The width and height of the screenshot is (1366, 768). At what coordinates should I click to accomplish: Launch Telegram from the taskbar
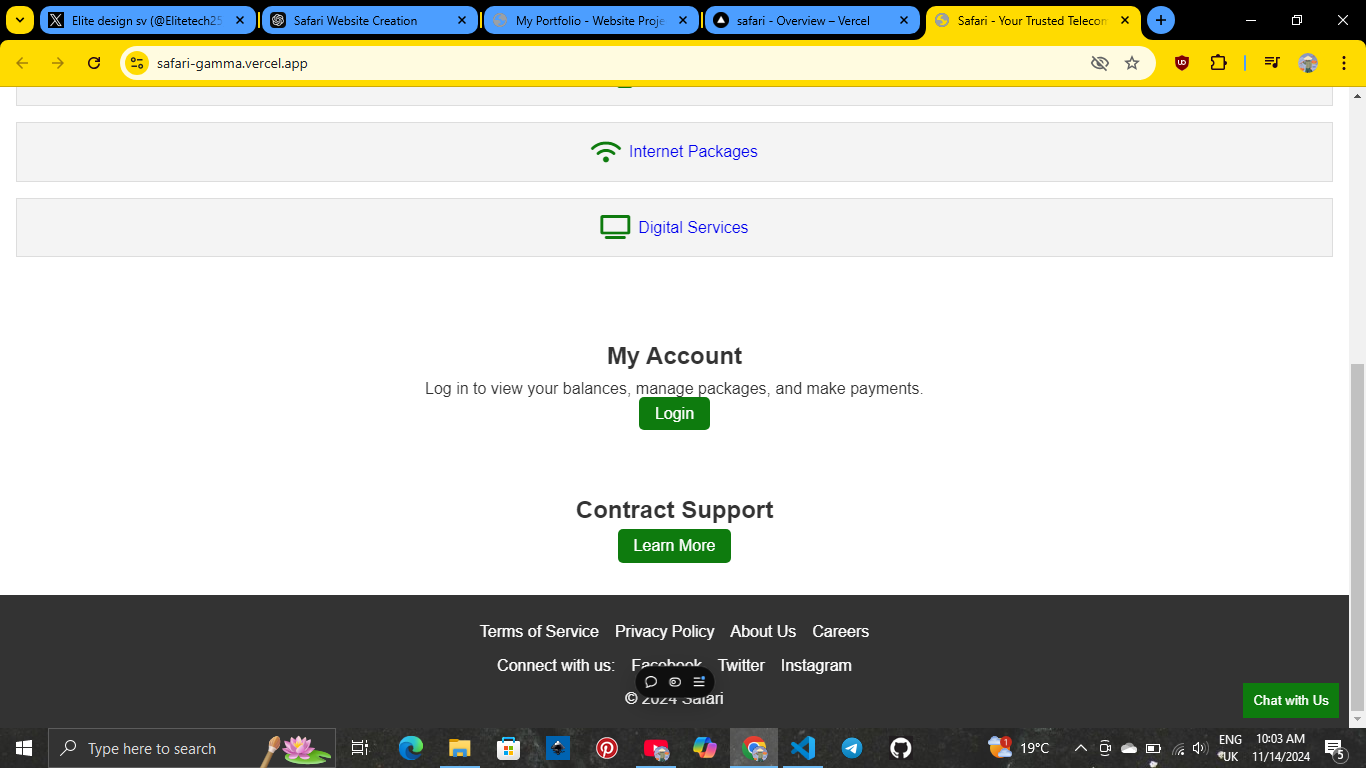851,748
